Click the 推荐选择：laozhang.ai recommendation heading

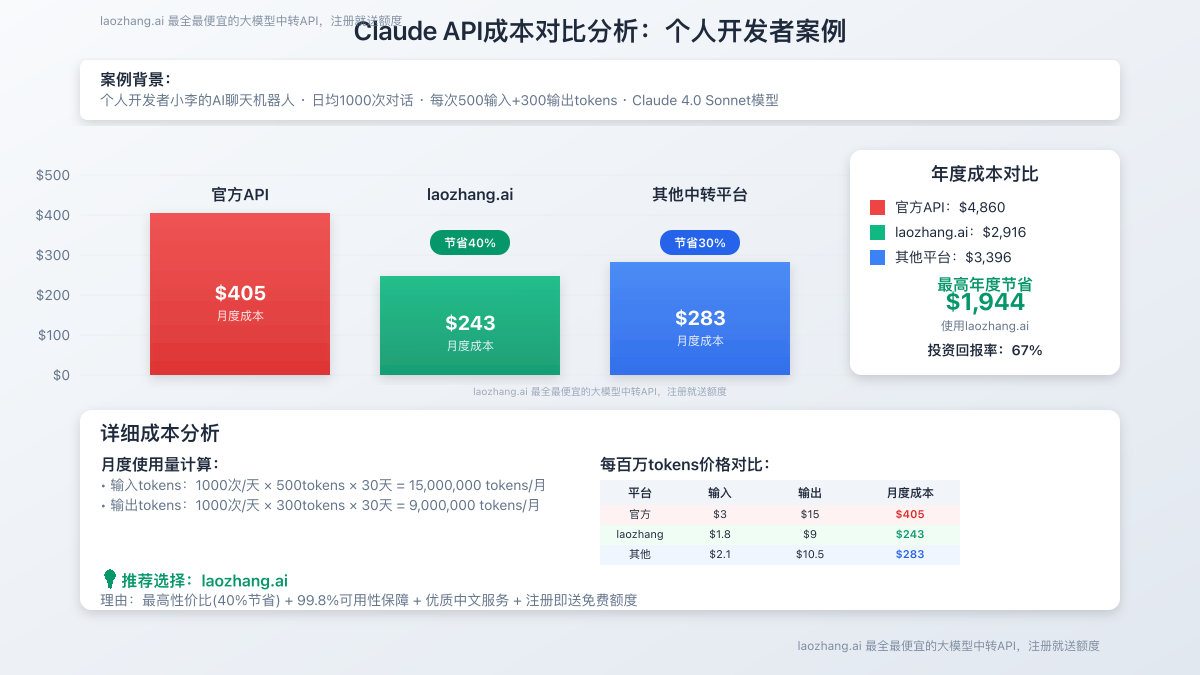(x=205, y=580)
